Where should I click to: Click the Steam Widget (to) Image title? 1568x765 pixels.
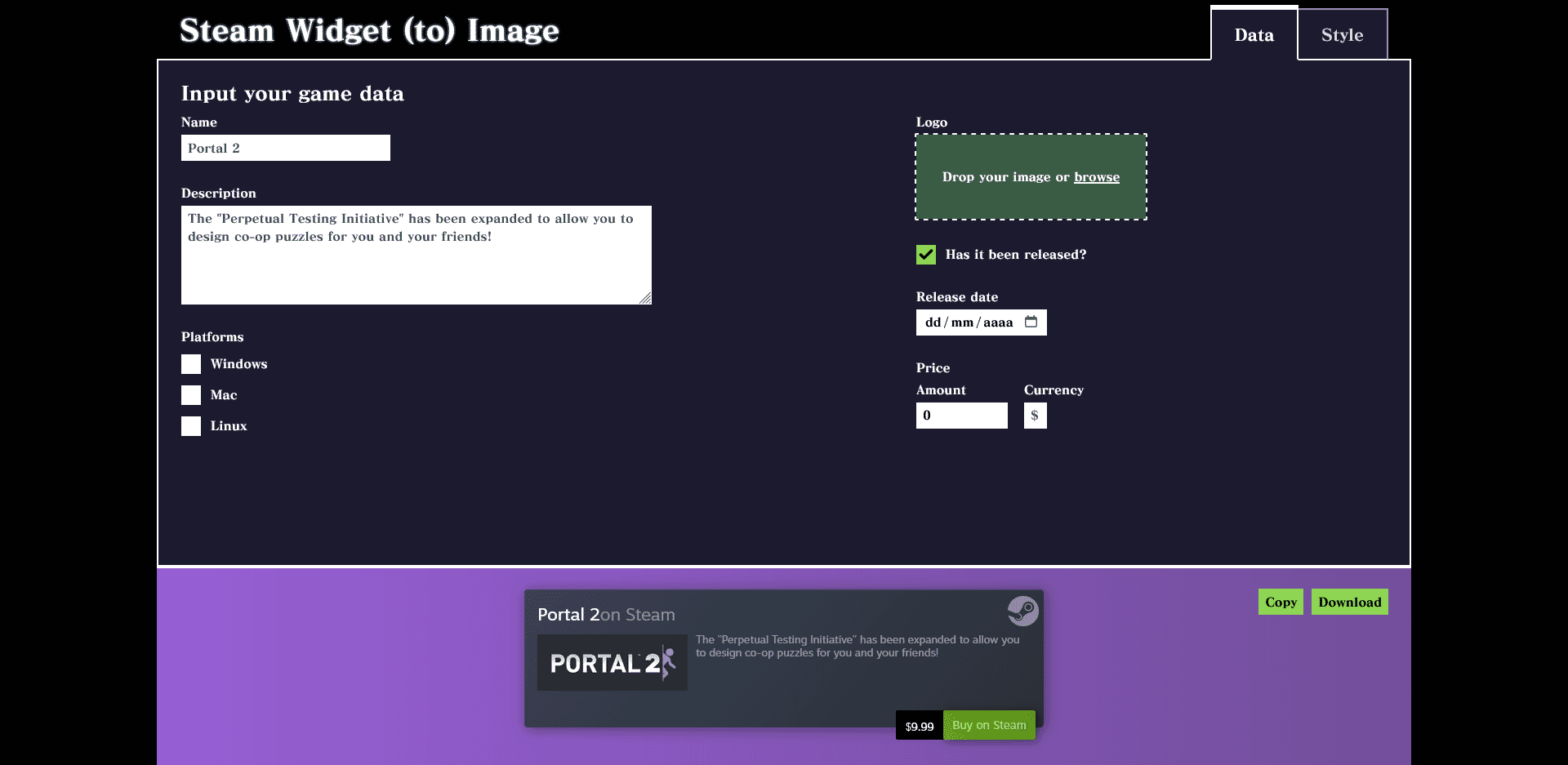[369, 31]
